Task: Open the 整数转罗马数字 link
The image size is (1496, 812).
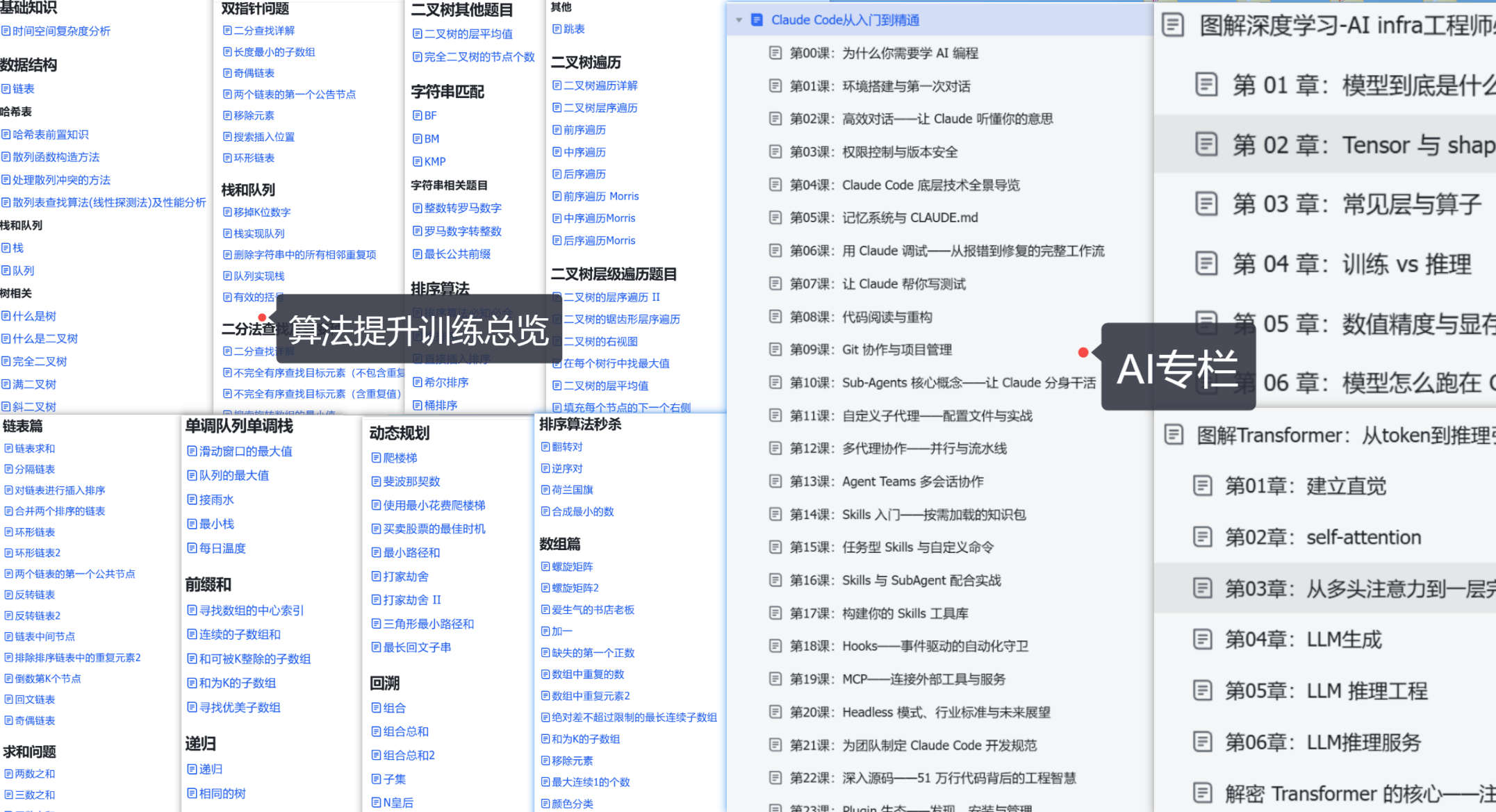Action: 463,208
